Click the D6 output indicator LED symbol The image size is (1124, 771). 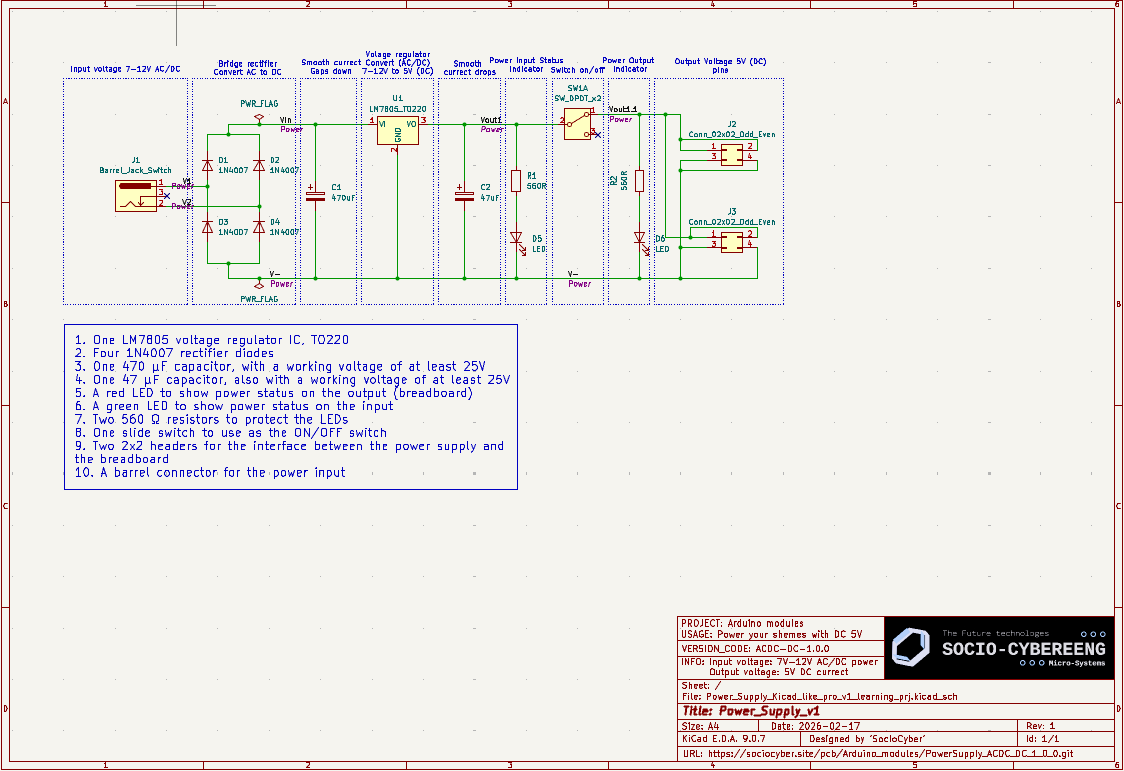pyautogui.click(x=639, y=239)
